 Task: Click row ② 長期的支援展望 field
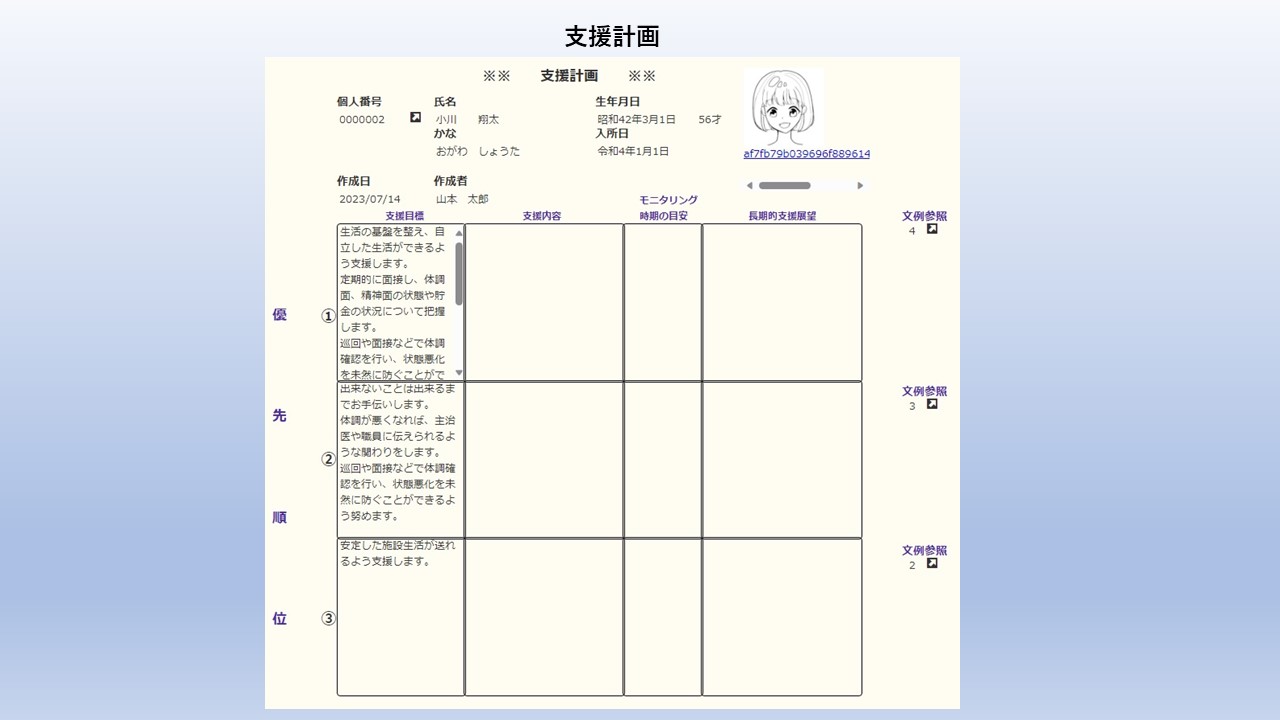(782, 460)
